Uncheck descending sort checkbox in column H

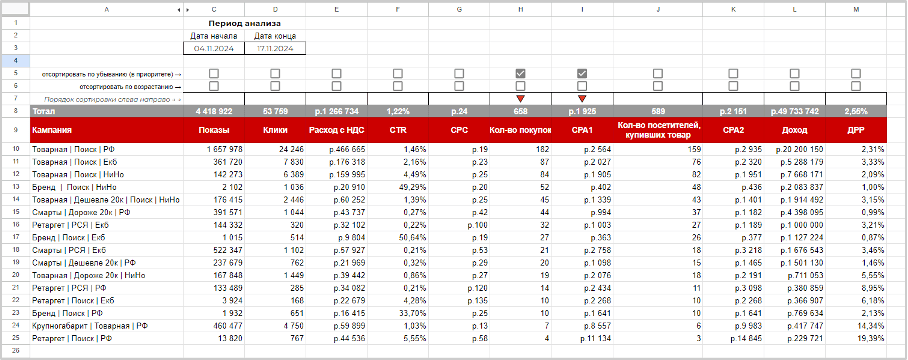pos(521,74)
